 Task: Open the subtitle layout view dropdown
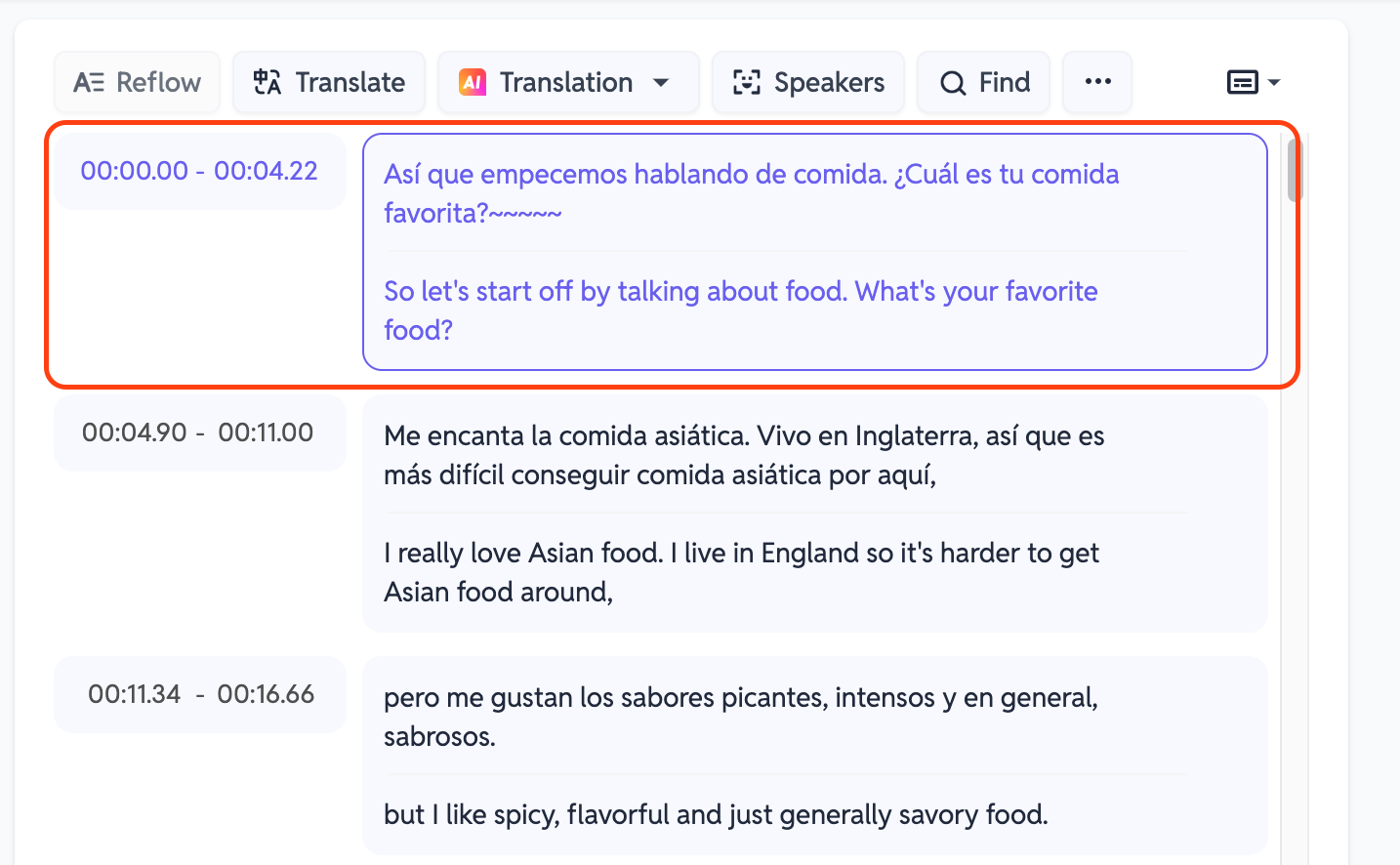pyautogui.click(x=1253, y=82)
